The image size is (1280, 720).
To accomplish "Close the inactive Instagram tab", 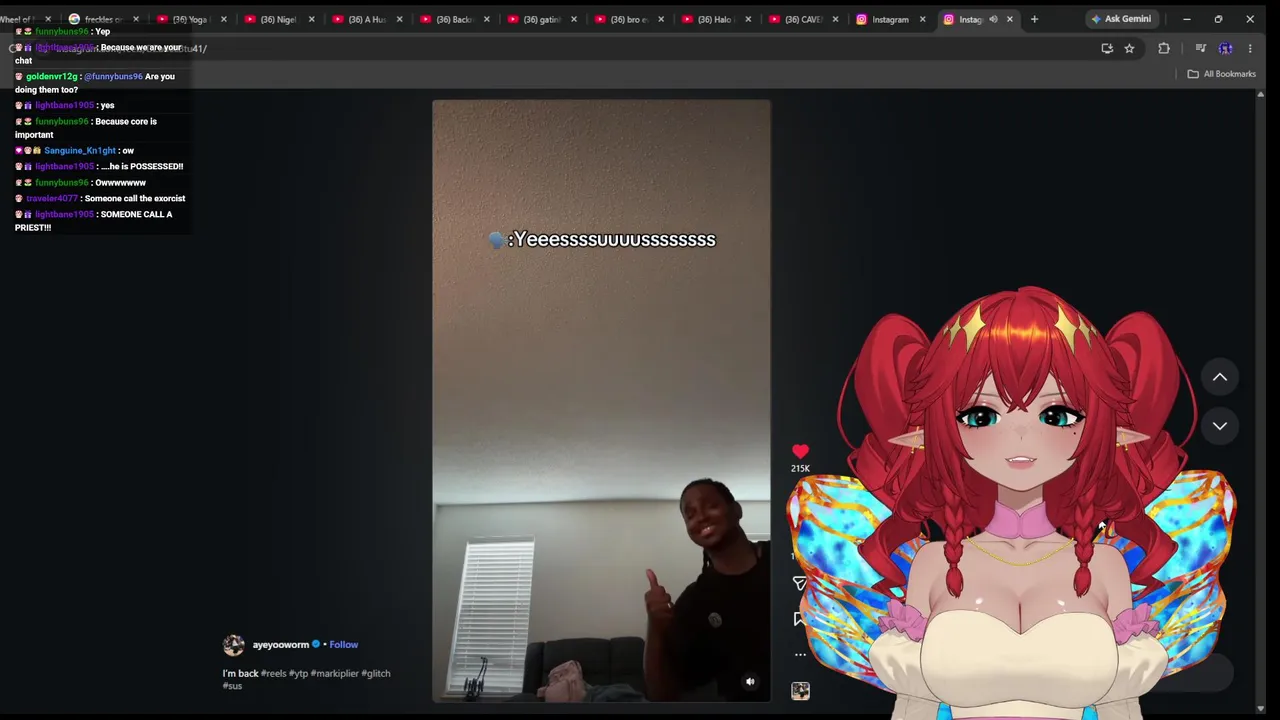I will pos(922,19).
